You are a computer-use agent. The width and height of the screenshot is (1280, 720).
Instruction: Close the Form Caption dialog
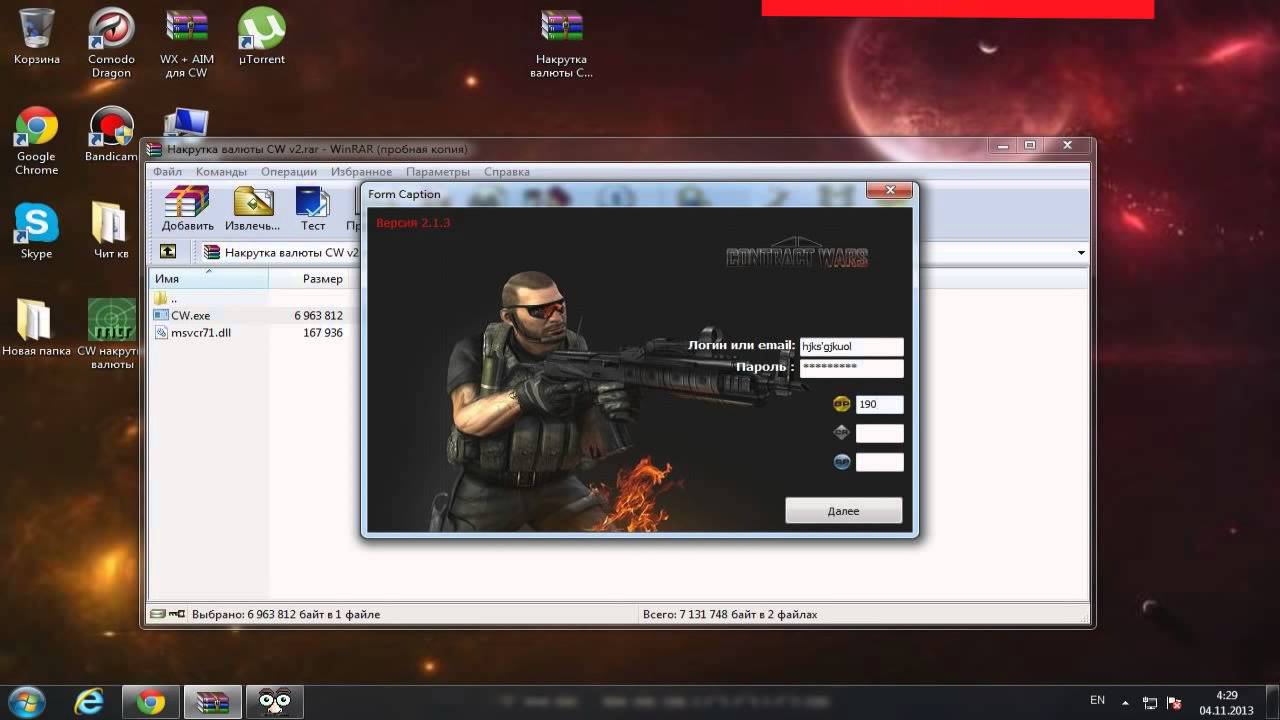[x=888, y=191]
